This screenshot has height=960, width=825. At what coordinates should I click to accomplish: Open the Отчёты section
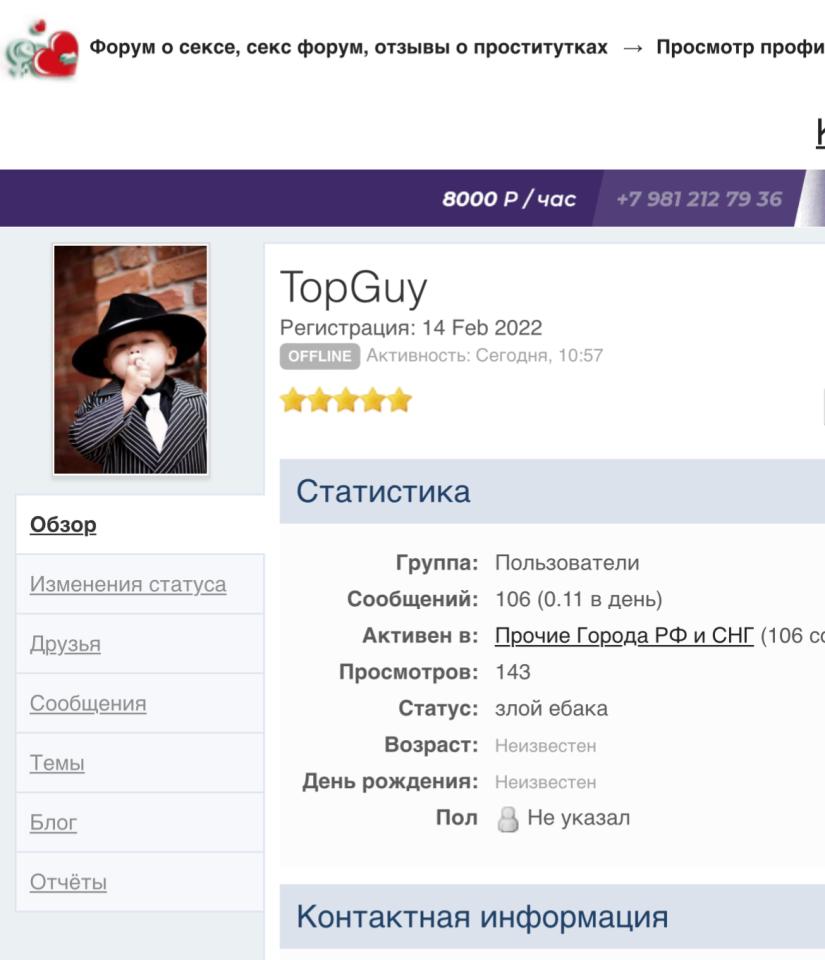pos(69,882)
